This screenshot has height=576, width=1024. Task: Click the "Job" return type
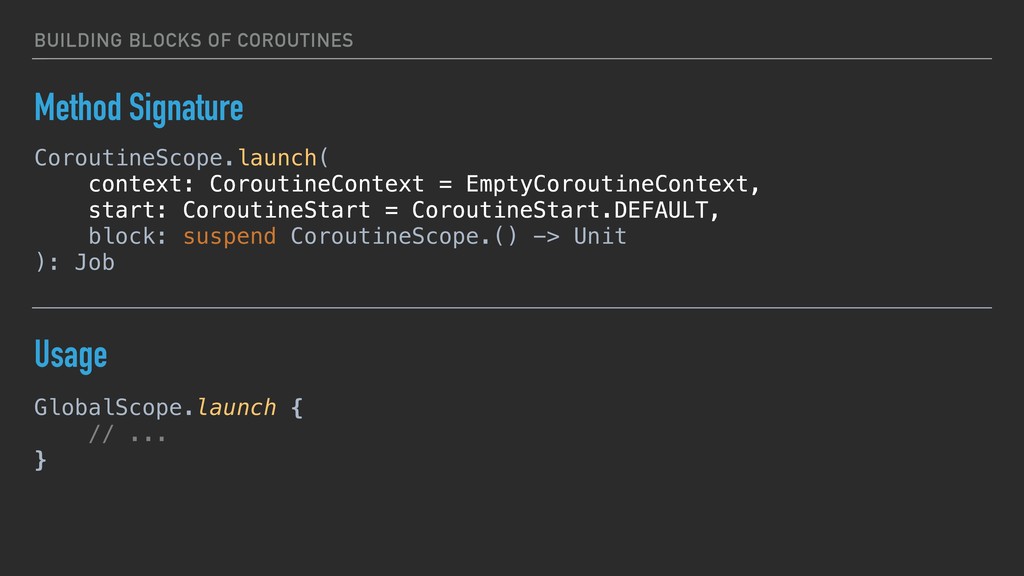(94, 263)
